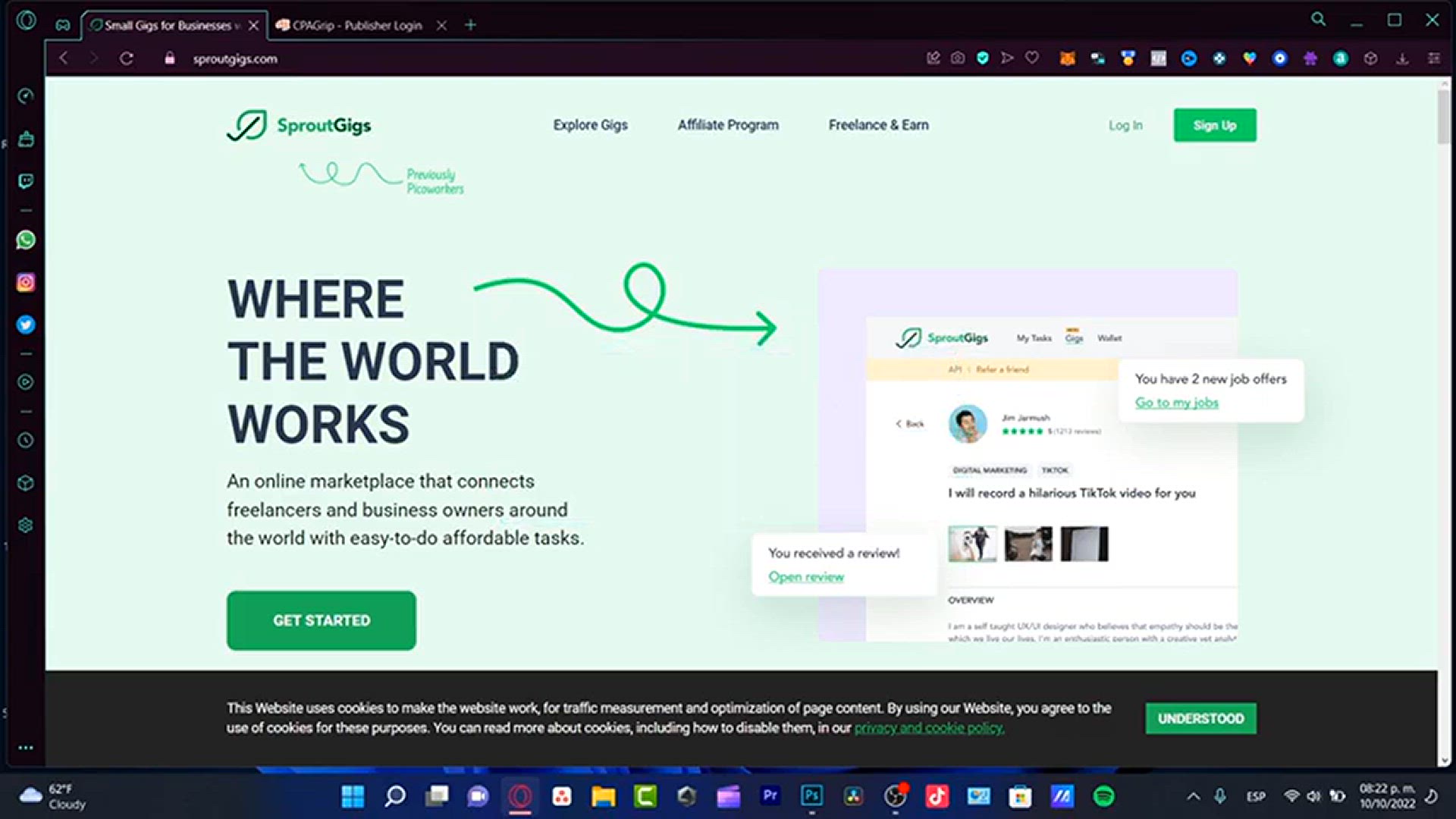Click the Open review link
This screenshot has height=819, width=1456.
pos(806,577)
